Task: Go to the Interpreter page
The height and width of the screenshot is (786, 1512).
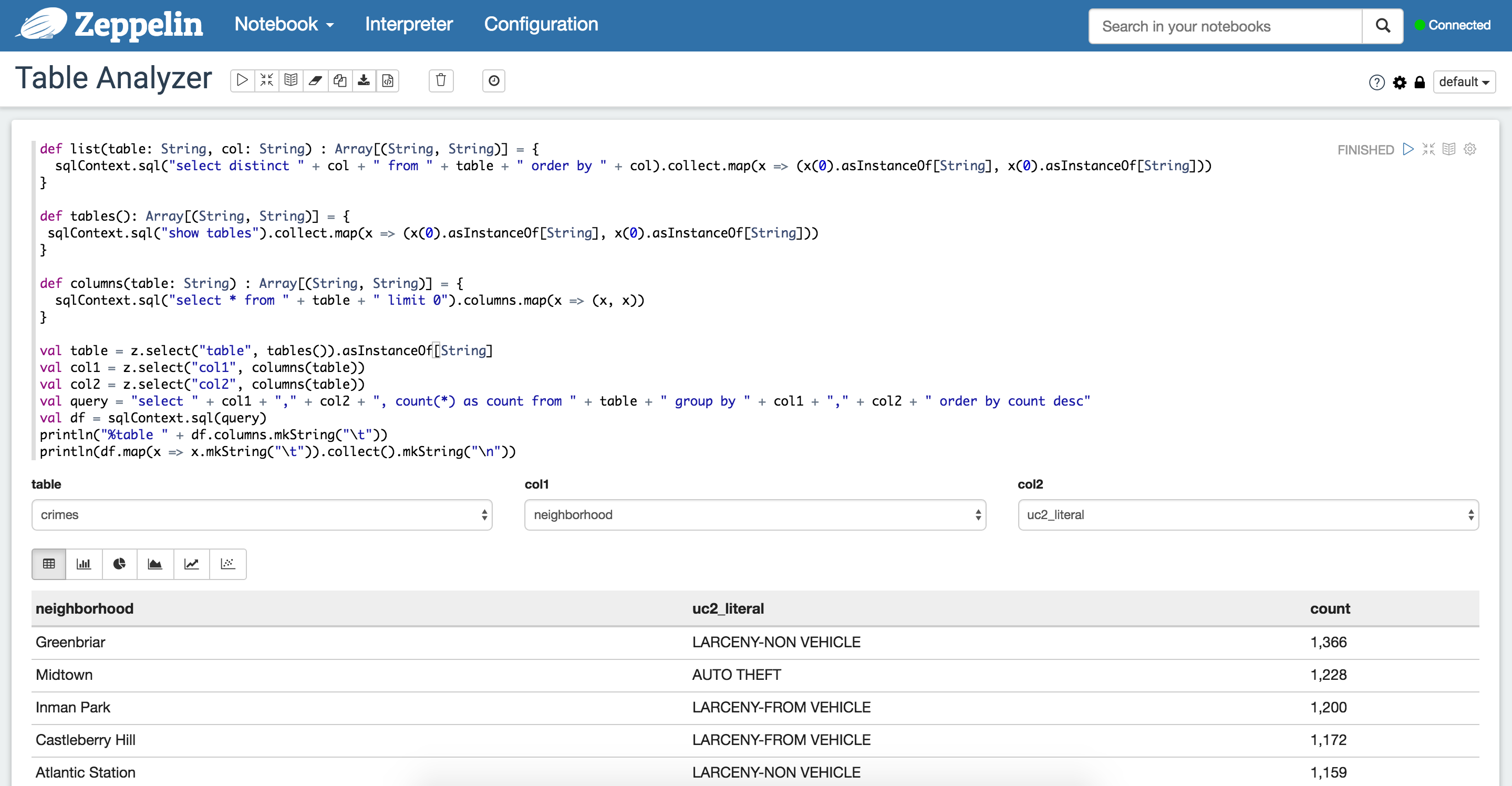Action: tap(409, 24)
